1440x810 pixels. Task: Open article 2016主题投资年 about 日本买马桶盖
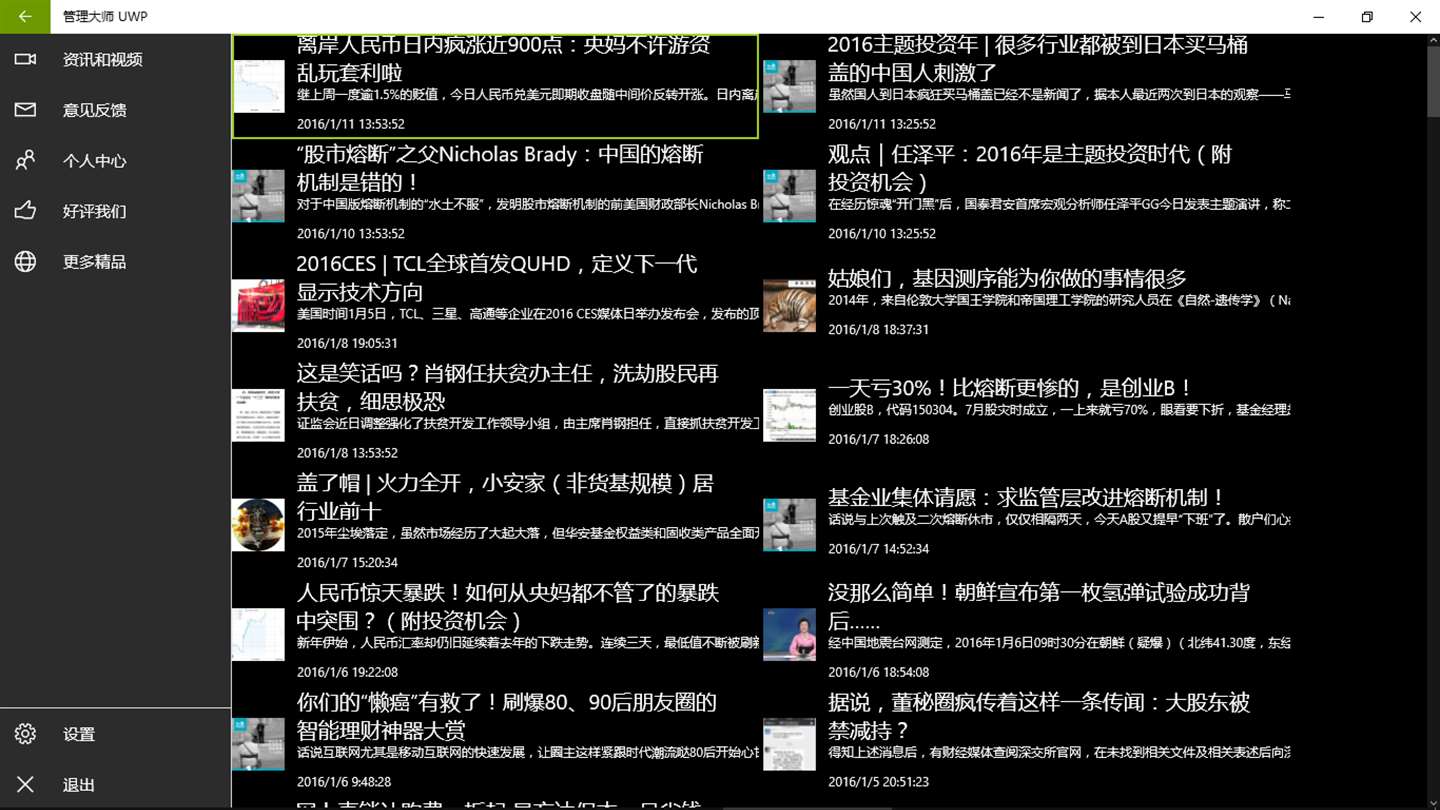click(1026, 86)
